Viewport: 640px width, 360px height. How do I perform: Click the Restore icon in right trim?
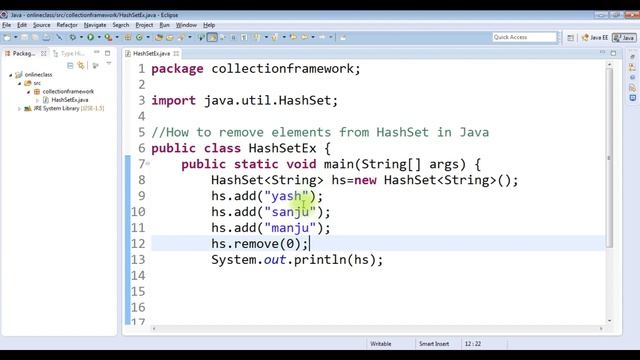click(x=633, y=56)
